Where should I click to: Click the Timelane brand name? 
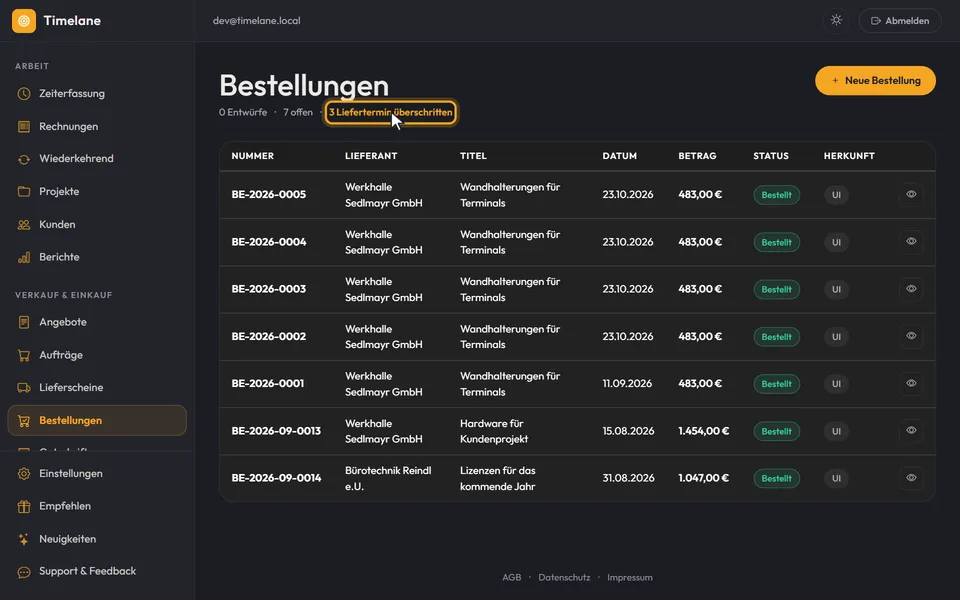[x=72, y=21]
